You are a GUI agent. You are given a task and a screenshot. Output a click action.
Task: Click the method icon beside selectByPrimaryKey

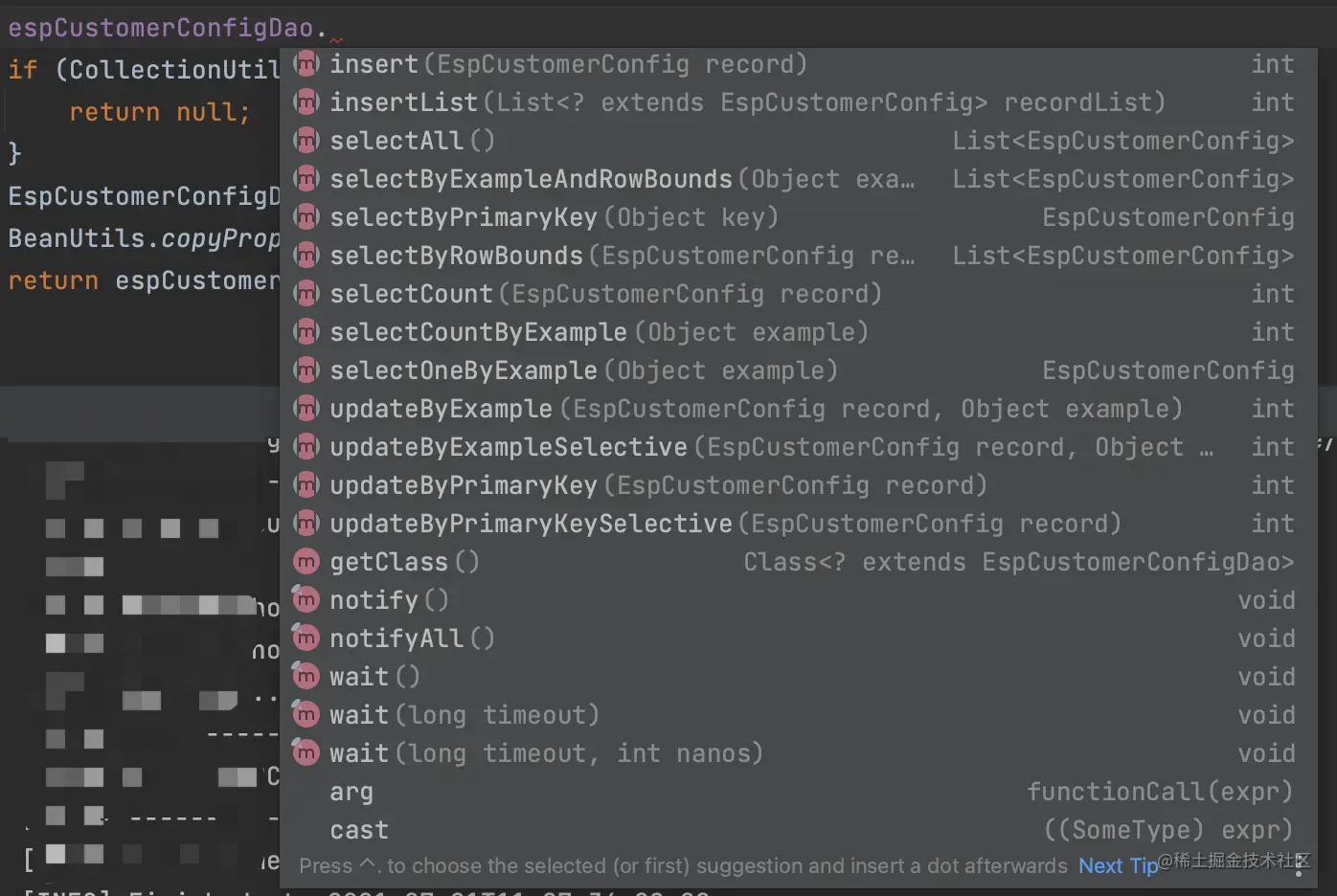(x=306, y=217)
